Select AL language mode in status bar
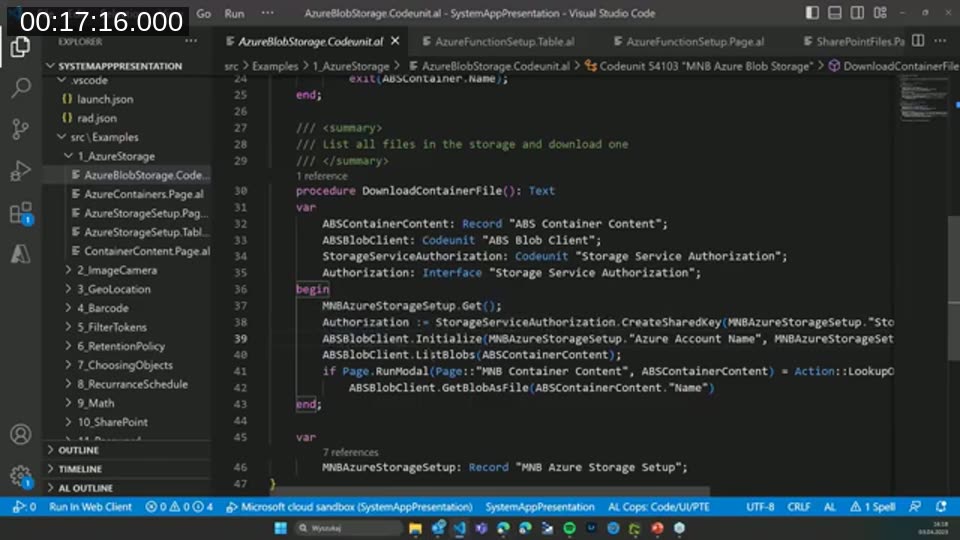The height and width of the screenshot is (540, 960). [x=830, y=507]
